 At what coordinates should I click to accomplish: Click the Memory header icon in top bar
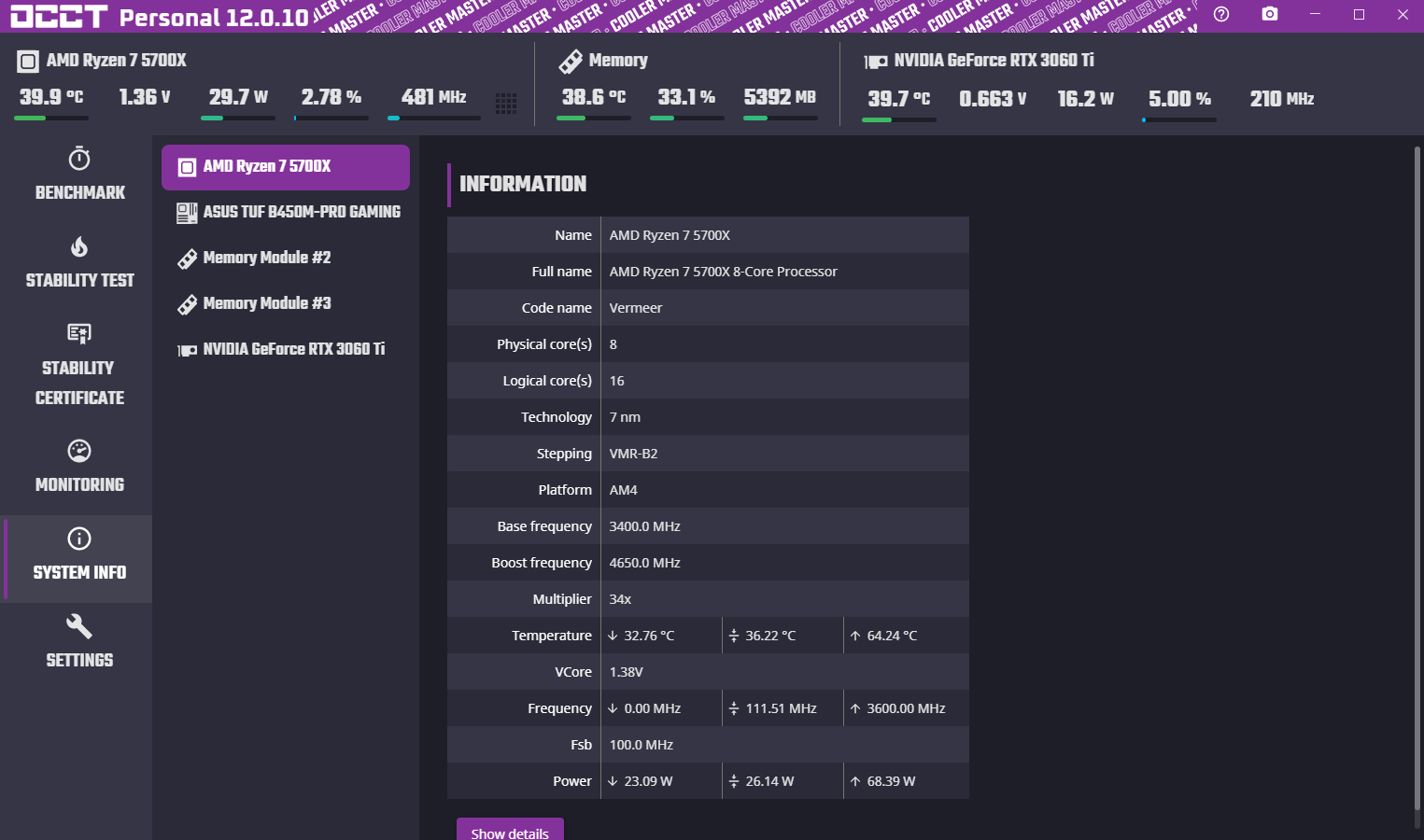coord(571,62)
